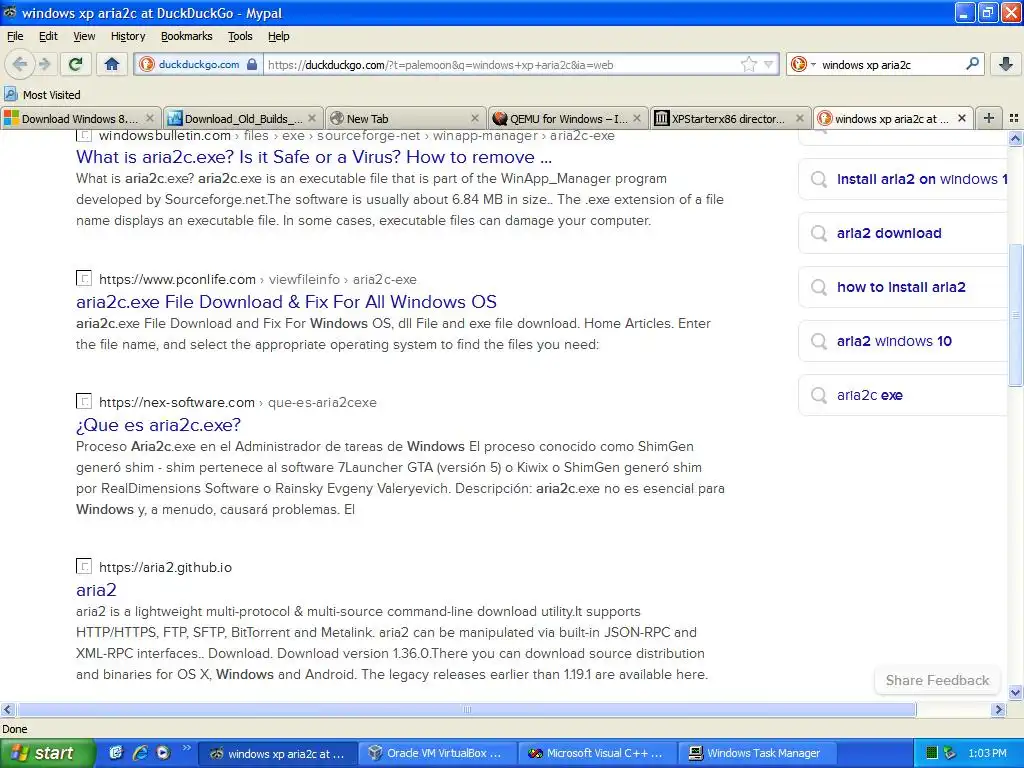Open the Windows Start menu
The width and height of the screenshot is (1024, 768).
(47, 753)
